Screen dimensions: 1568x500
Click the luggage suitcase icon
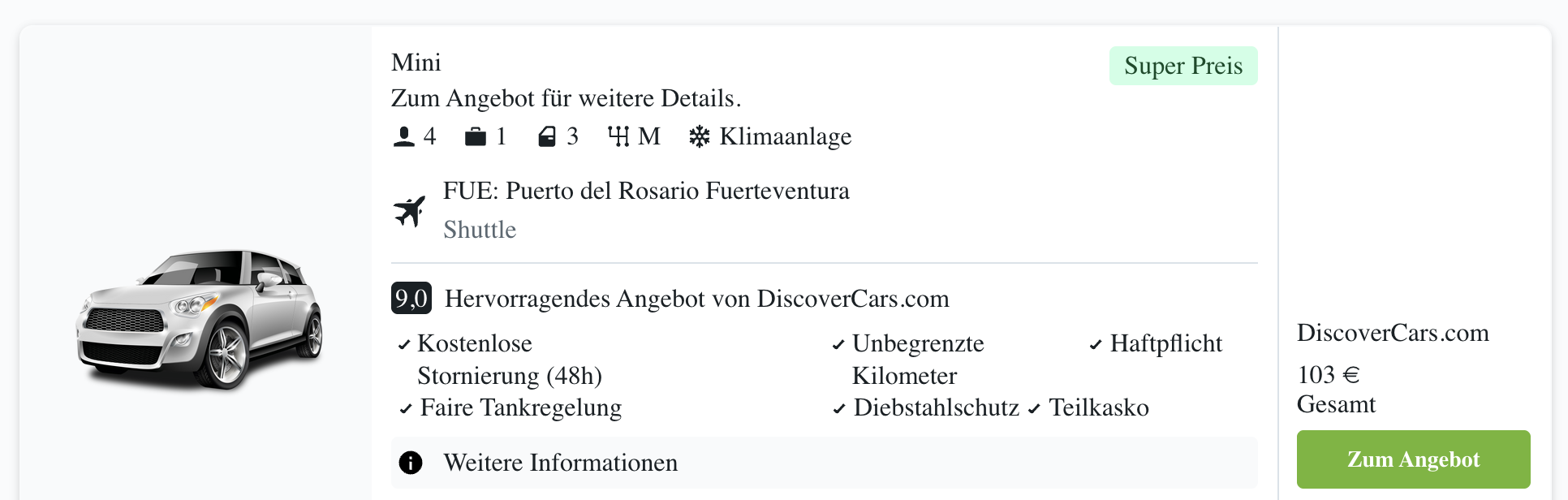pyautogui.click(x=475, y=136)
